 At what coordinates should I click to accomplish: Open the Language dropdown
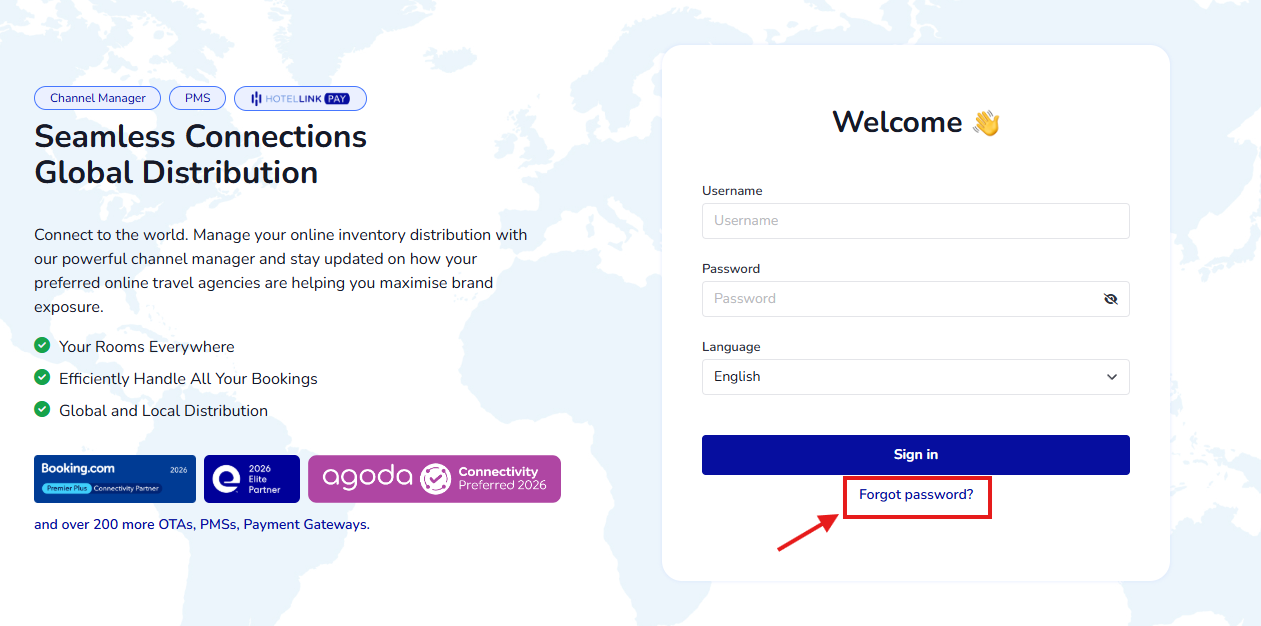[914, 377]
